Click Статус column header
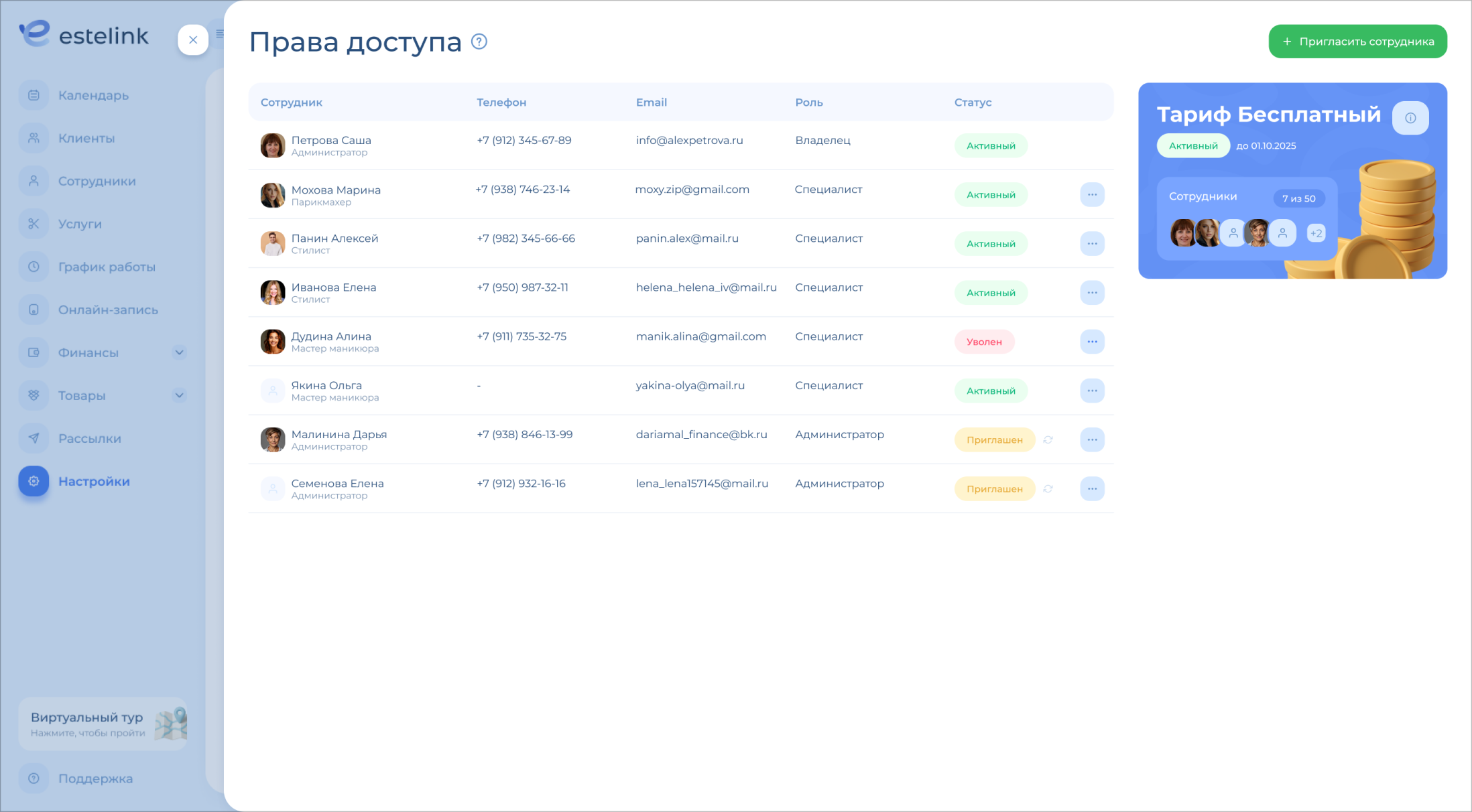 click(x=973, y=103)
